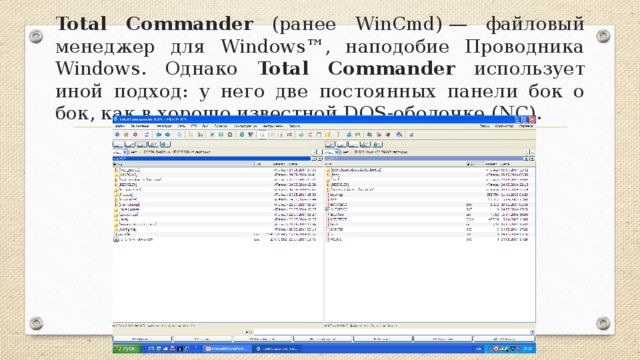Click the magnifier search toolbar icon

coord(179,134)
